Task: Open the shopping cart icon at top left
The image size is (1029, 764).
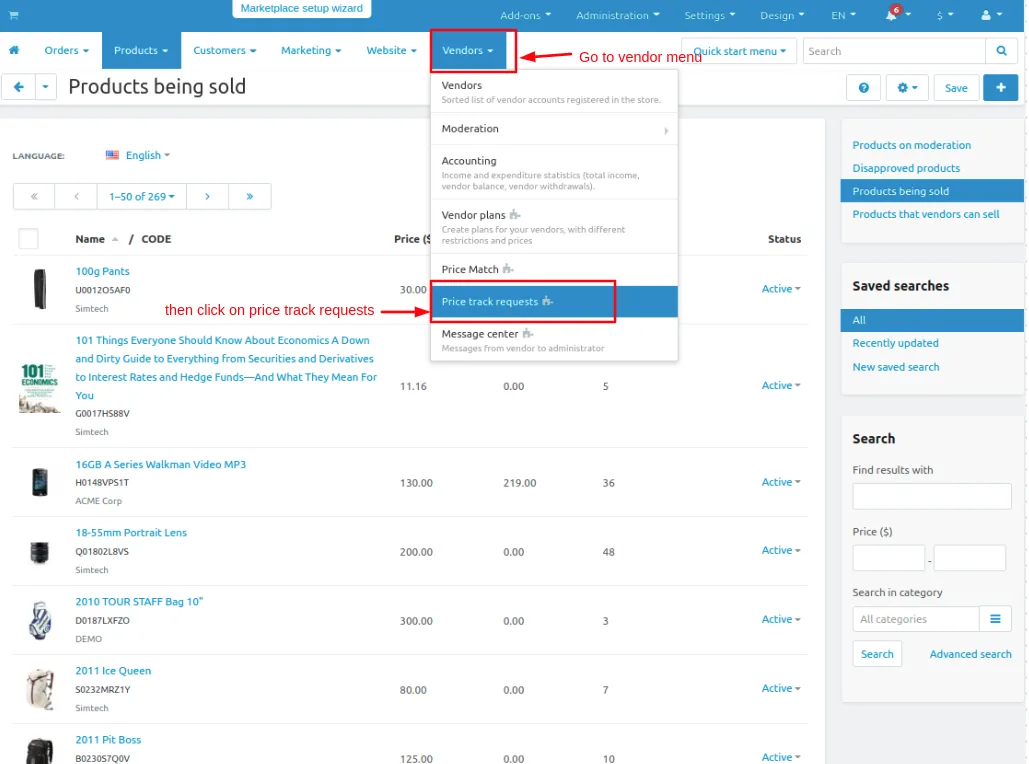Action: pos(13,15)
